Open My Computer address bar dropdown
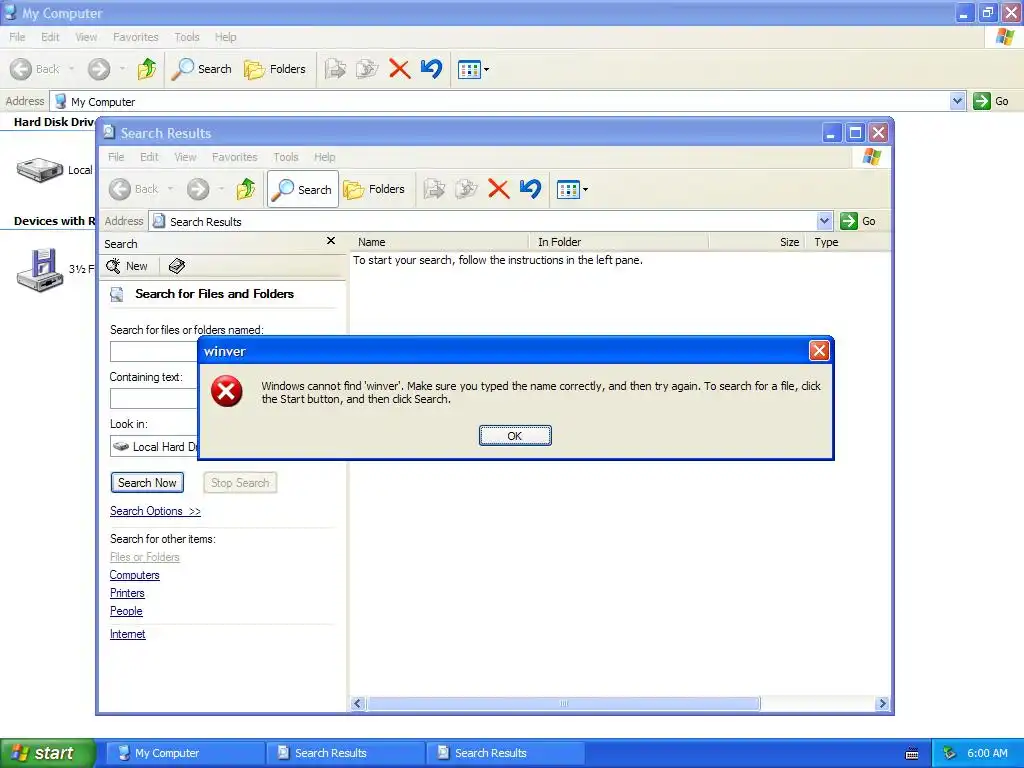Screen dimensions: 1024x768 pos(957,101)
